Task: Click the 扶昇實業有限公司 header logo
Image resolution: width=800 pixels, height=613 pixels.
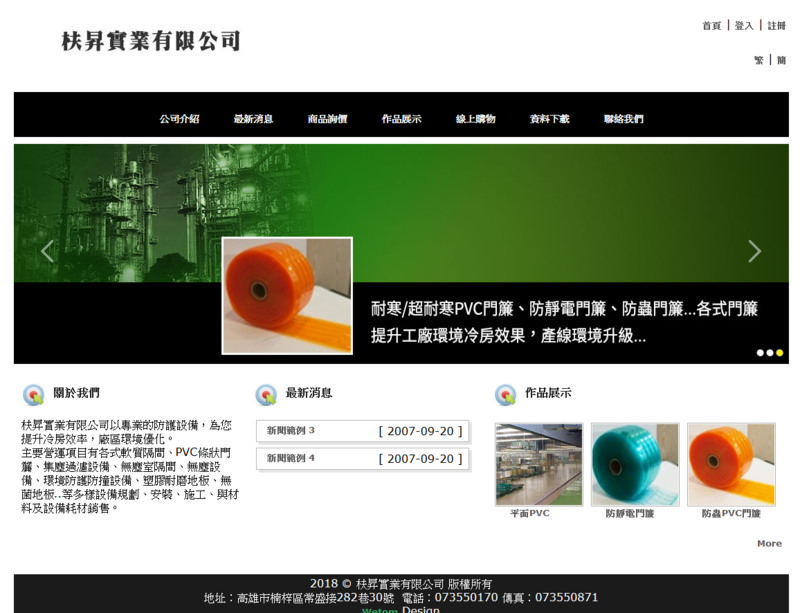Action: click(151, 41)
